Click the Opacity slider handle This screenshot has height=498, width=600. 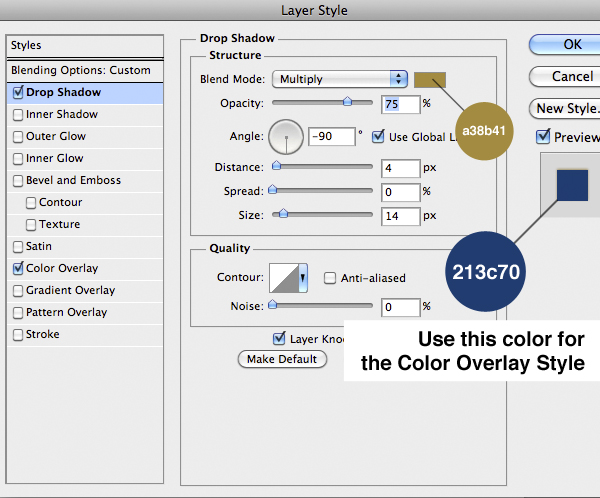pos(348,101)
